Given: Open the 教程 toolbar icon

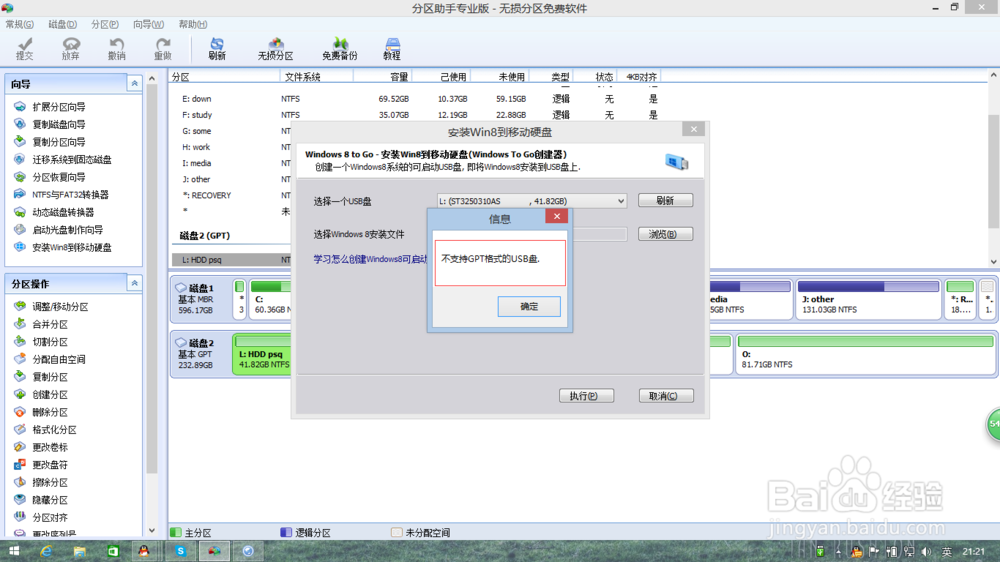Looking at the screenshot, I should (x=392, y=48).
